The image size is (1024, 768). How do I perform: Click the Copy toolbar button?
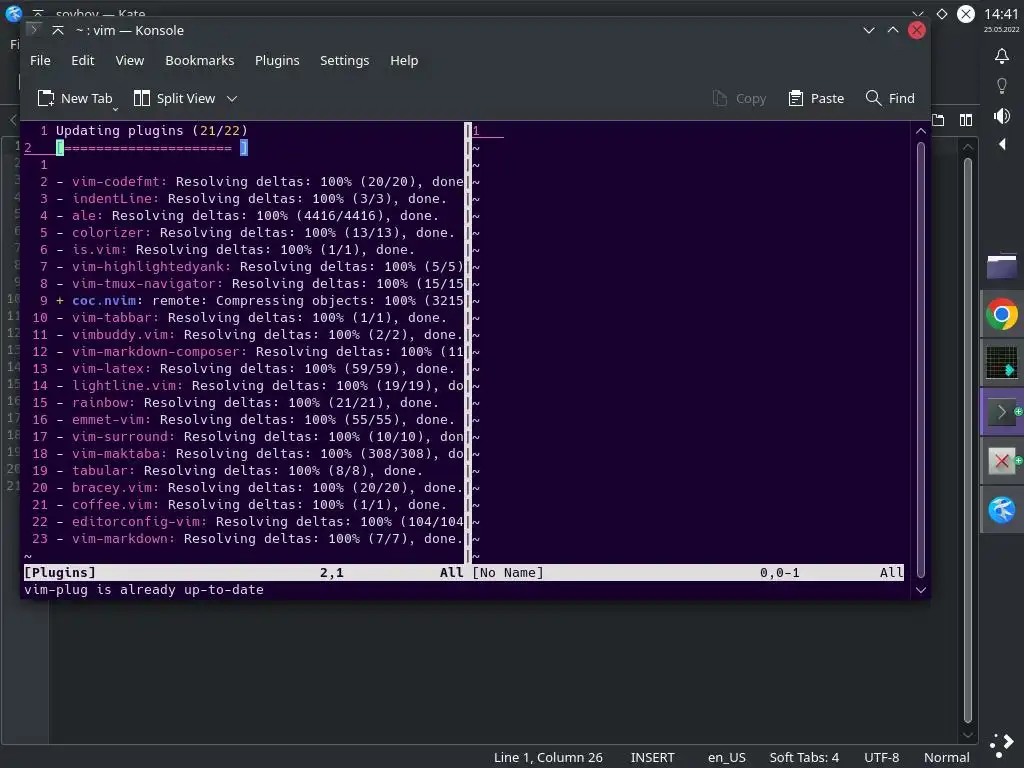pyautogui.click(x=739, y=99)
